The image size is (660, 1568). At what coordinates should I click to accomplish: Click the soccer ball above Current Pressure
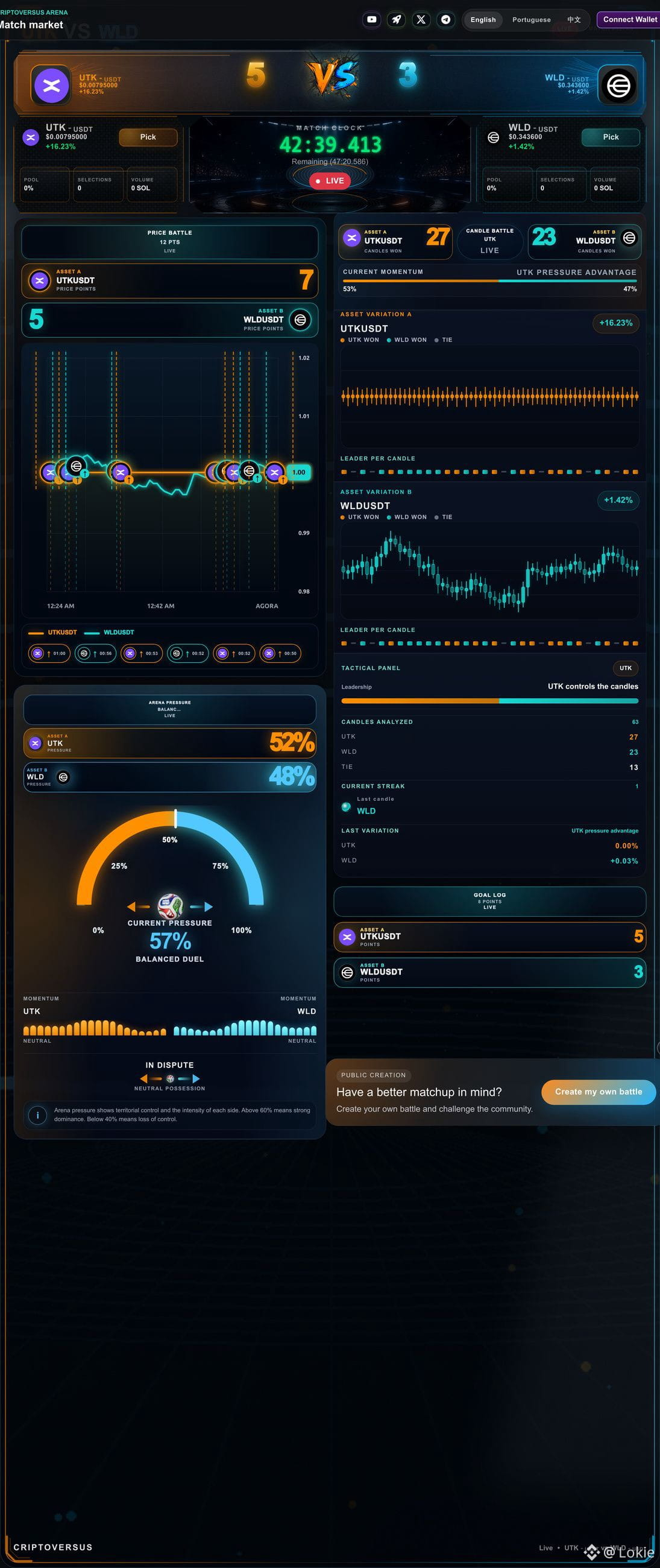171,906
